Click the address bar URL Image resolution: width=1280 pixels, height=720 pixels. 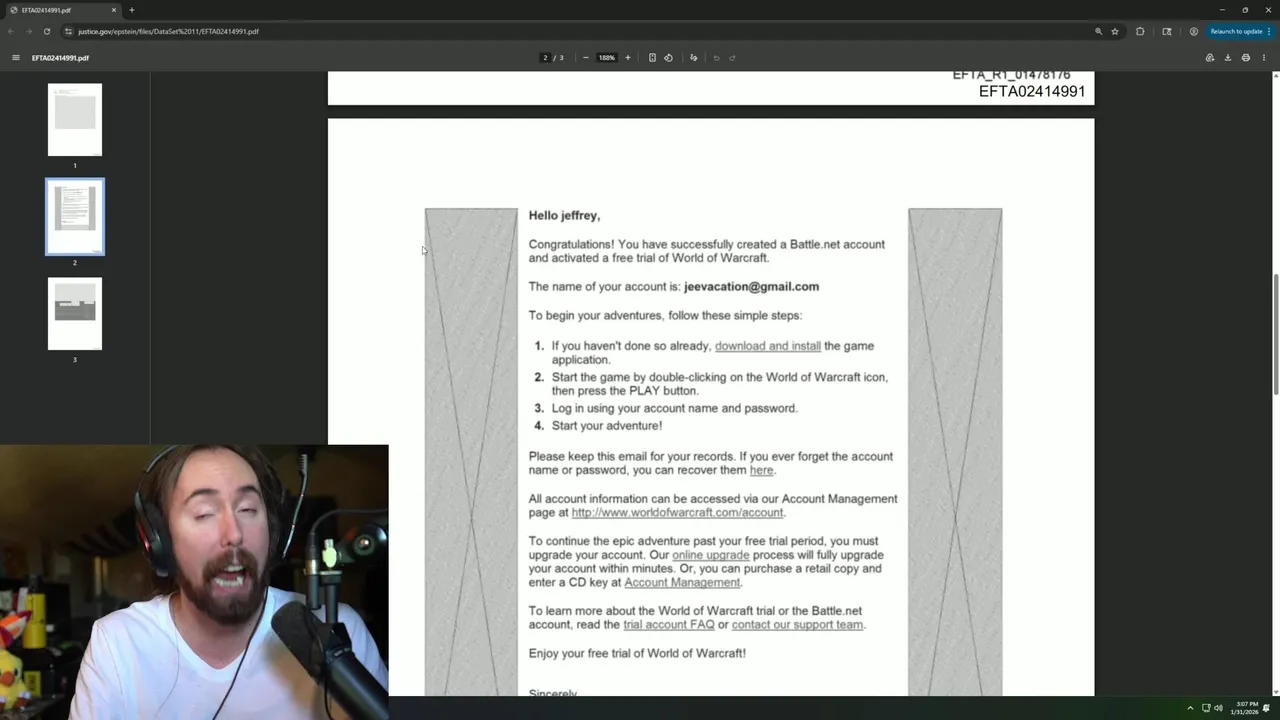(168, 31)
